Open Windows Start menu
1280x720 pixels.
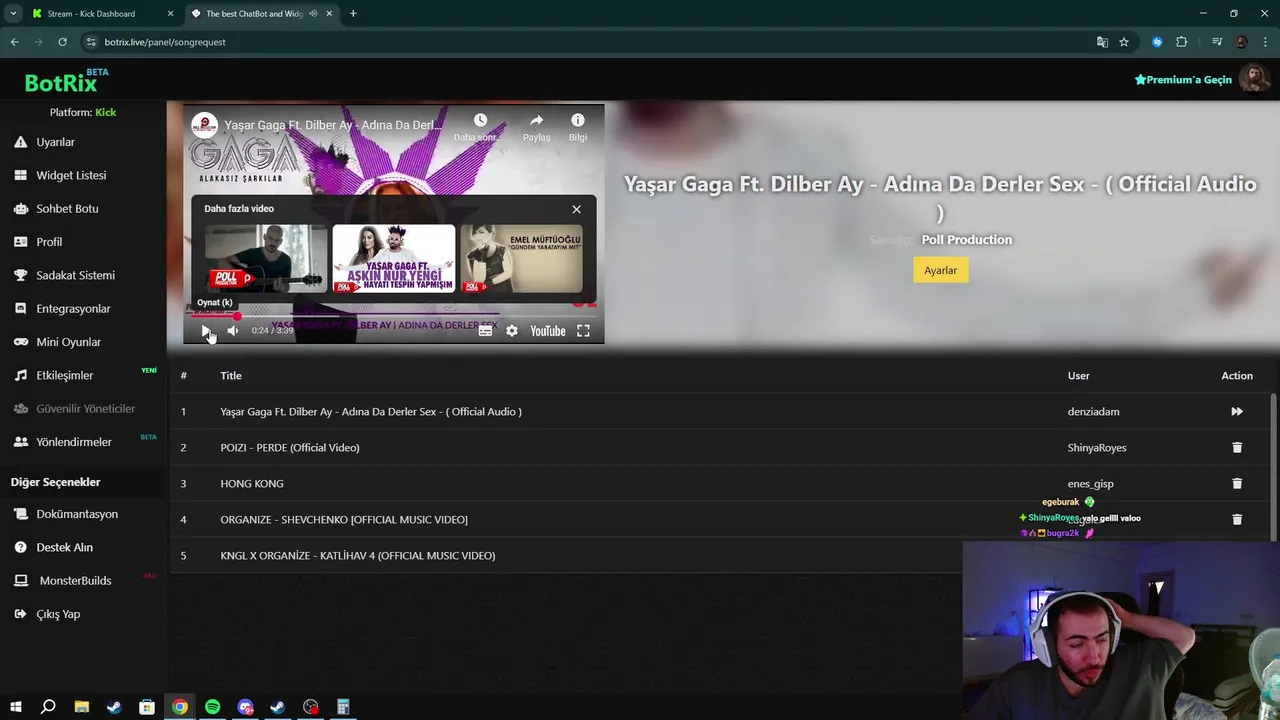[15, 707]
